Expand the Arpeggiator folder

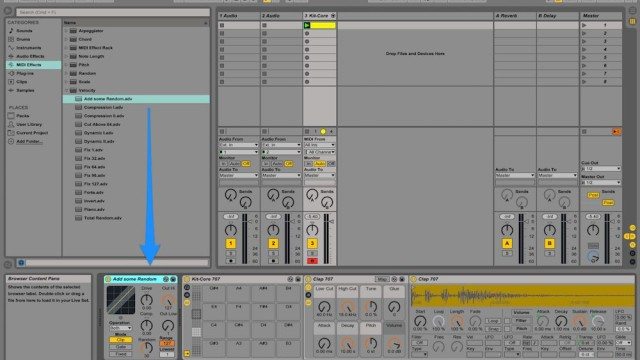(x=66, y=31)
